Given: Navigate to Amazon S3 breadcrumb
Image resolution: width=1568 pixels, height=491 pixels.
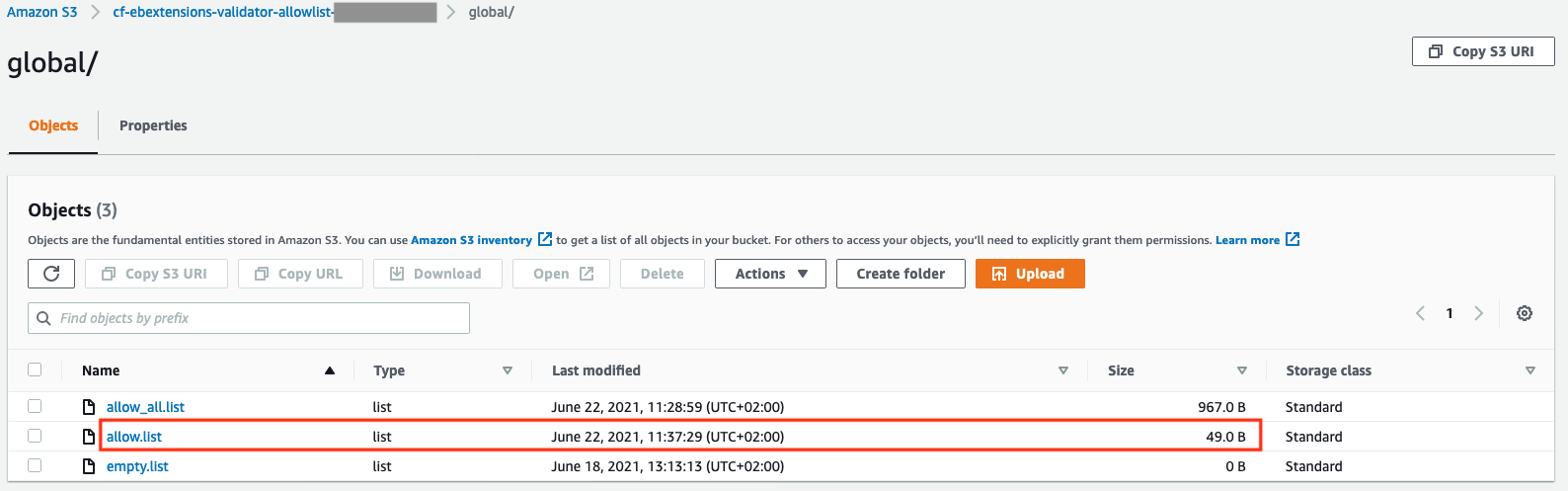Looking at the screenshot, I should coord(42,12).
